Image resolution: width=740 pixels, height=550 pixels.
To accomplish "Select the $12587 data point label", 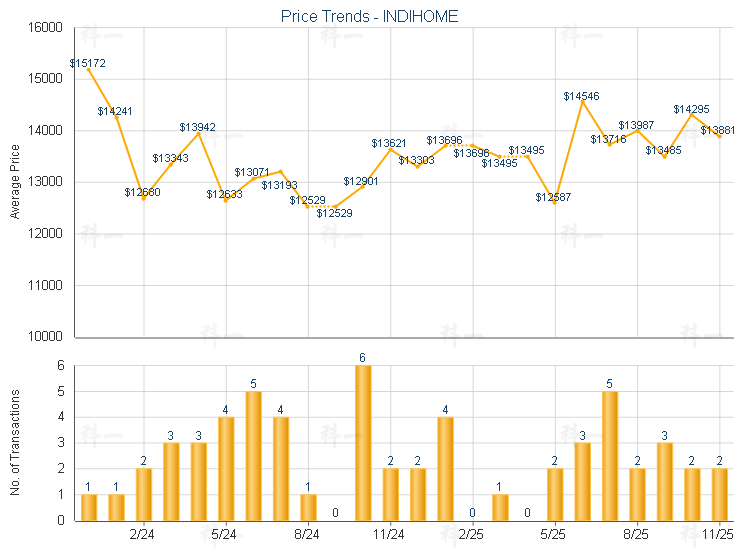I will [553, 198].
